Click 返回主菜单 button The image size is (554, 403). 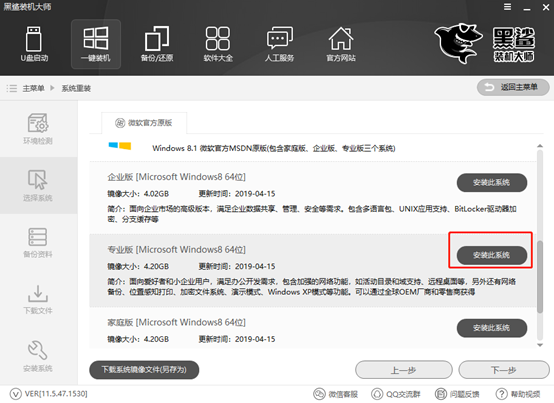pyautogui.click(x=513, y=87)
